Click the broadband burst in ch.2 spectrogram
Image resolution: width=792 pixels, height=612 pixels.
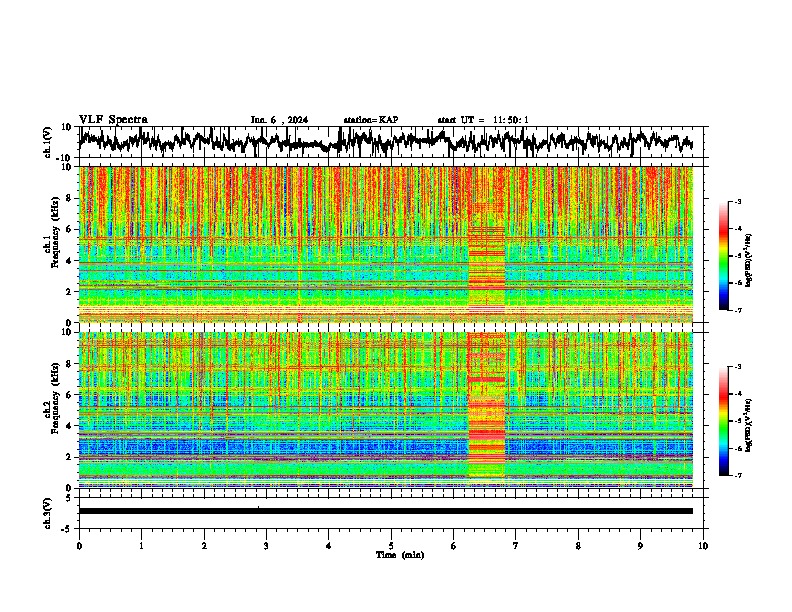pos(486,409)
